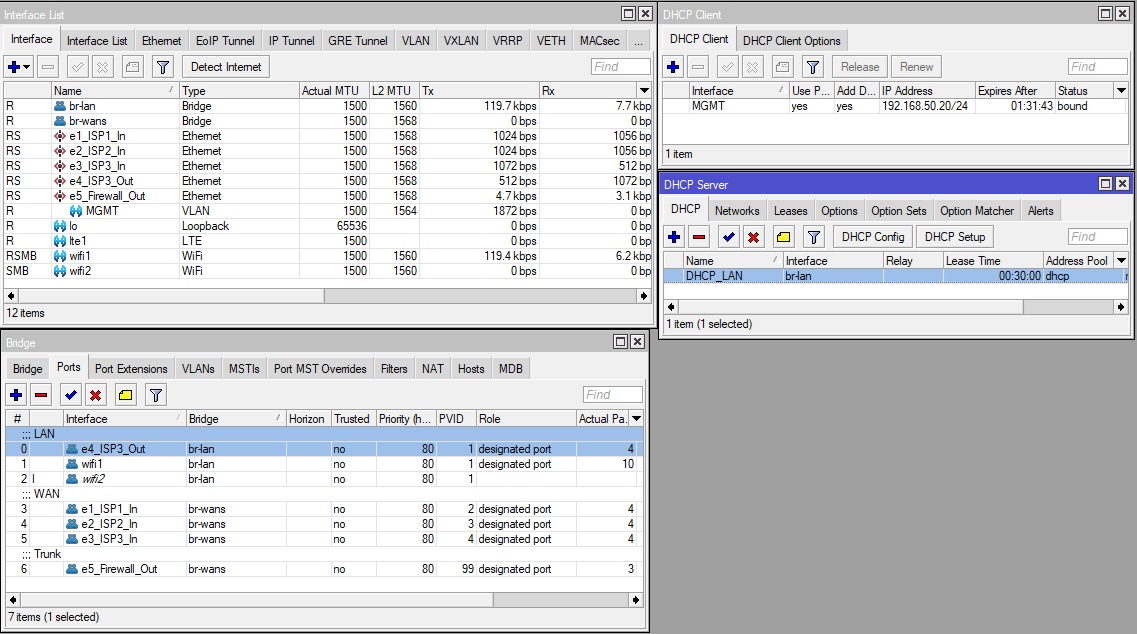The width and height of the screenshot is (1137, 634).
Task: Enable selected bridge port with blue checkmark
Action: tap(70, 395)
